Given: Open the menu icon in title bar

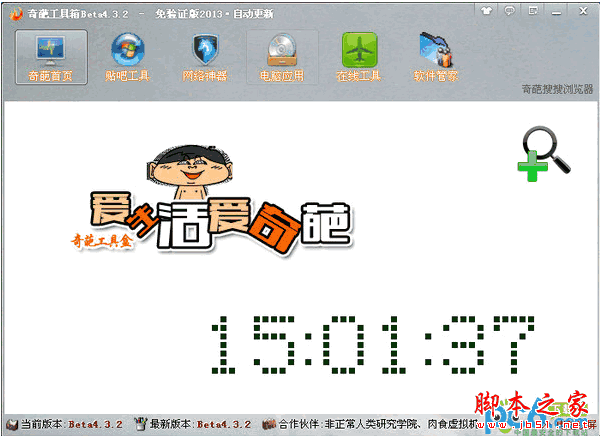Looking at the screenshot, I should (x=533, y=11).
